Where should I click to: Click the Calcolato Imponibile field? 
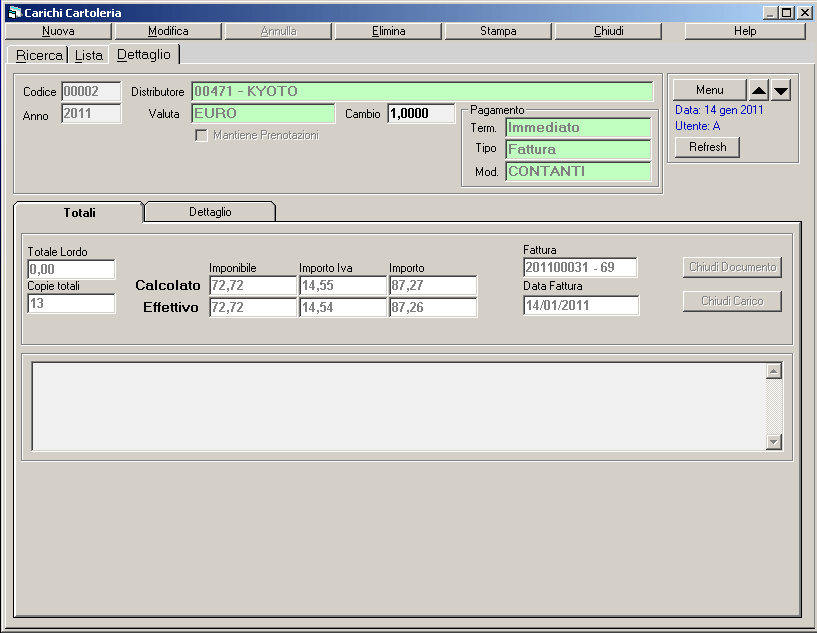click(x=253, y=286)
